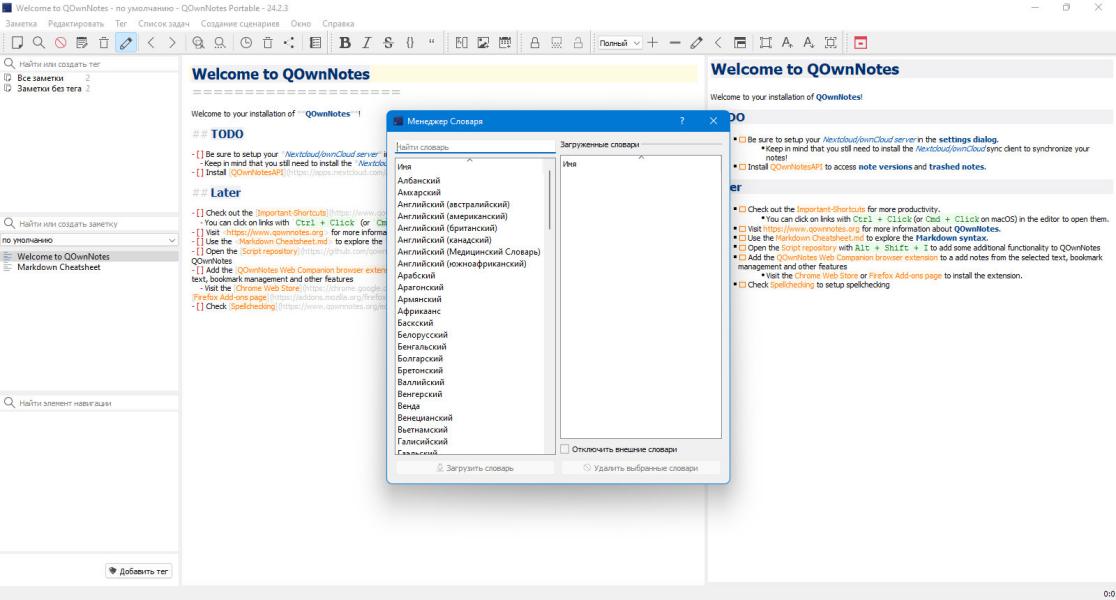Click the dictionary manager help question mark
This screenshot has width=1116, height=600.
click(x=682, y=121)
